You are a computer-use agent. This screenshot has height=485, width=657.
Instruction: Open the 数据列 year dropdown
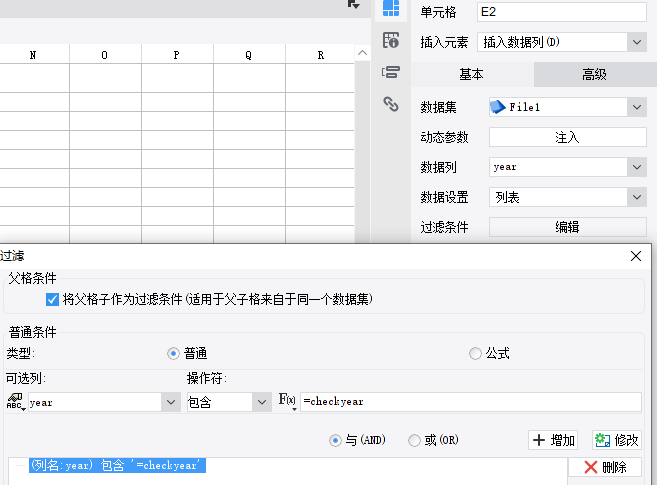point(637,167)
